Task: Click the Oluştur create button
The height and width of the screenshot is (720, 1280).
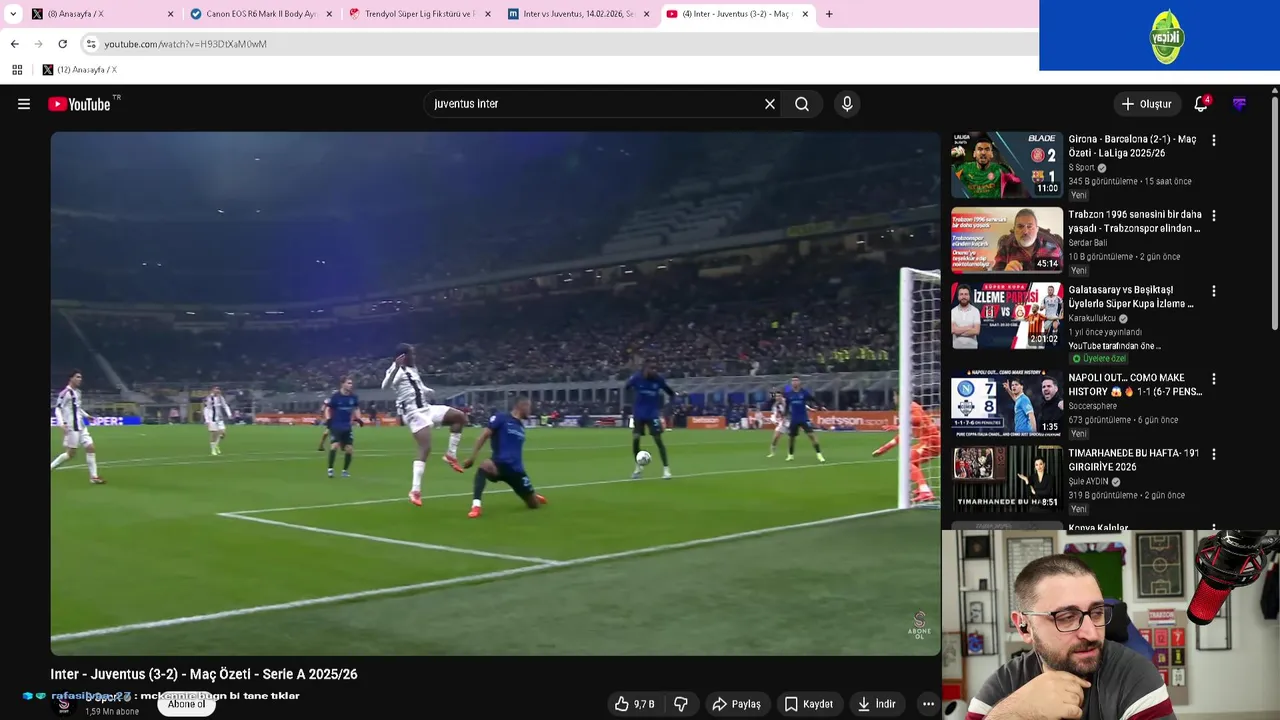Action: point(1146,104)
